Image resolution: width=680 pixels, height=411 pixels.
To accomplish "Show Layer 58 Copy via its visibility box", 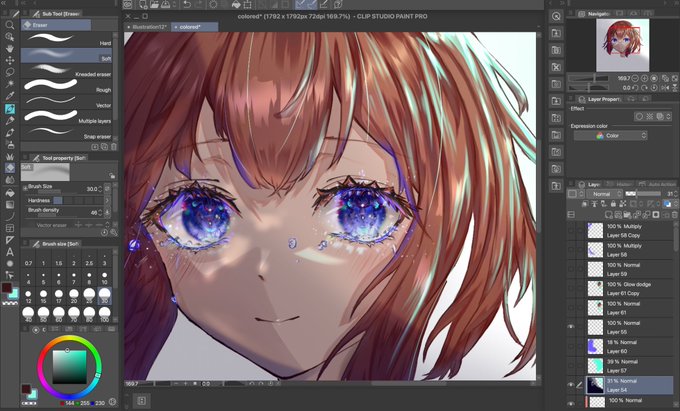I will pos(571,230).
